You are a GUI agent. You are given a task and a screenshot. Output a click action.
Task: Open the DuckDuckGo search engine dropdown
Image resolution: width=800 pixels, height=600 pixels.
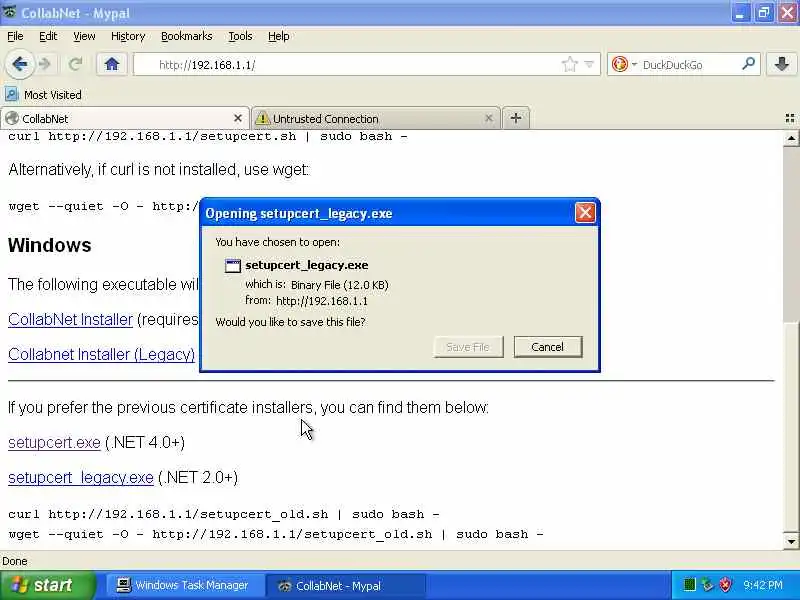pyautogui.click(x=634, y=65)
